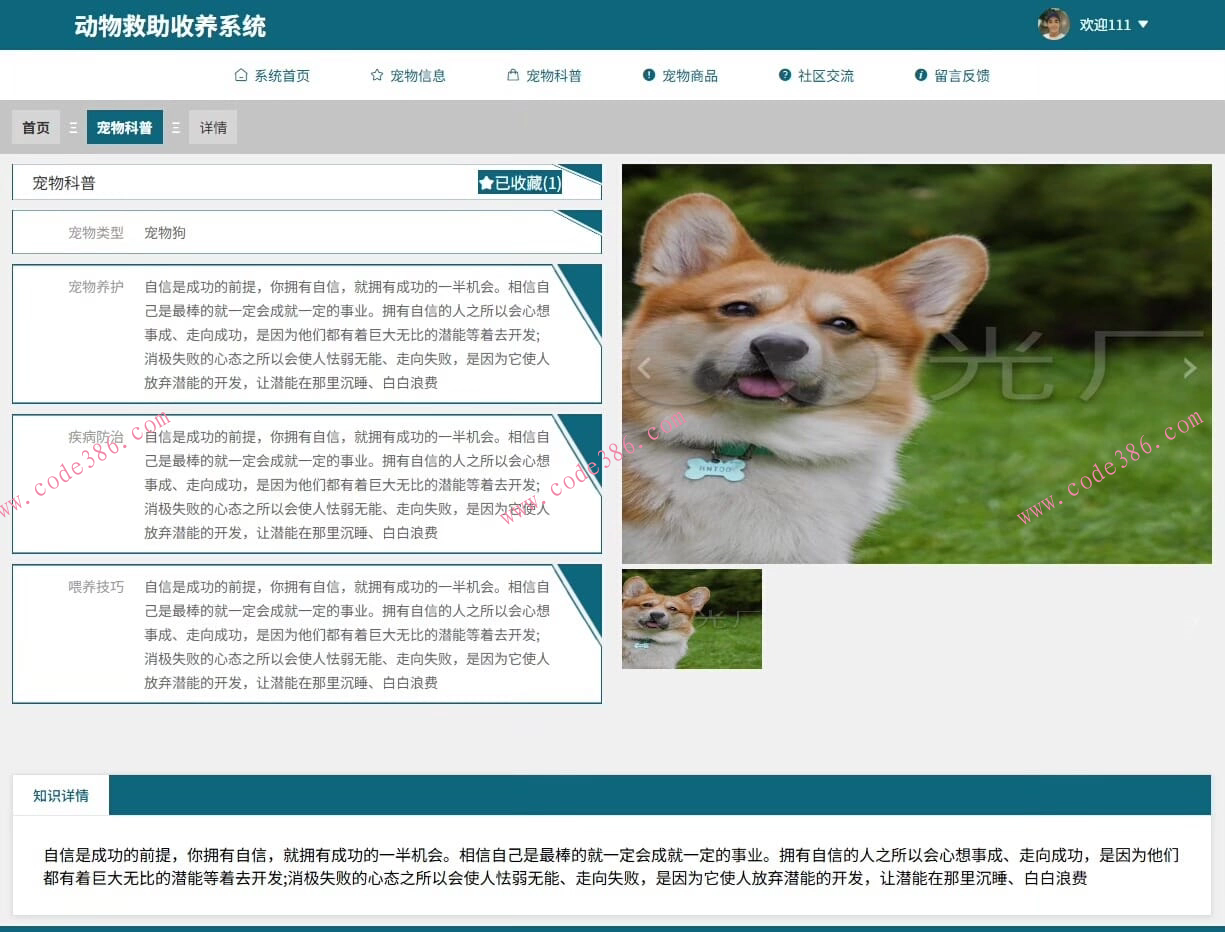Screen dimensions: 1225x932
Task: Open the 留言反馈 navigation item
Action: pyautogui.click(x=961, y=76)
